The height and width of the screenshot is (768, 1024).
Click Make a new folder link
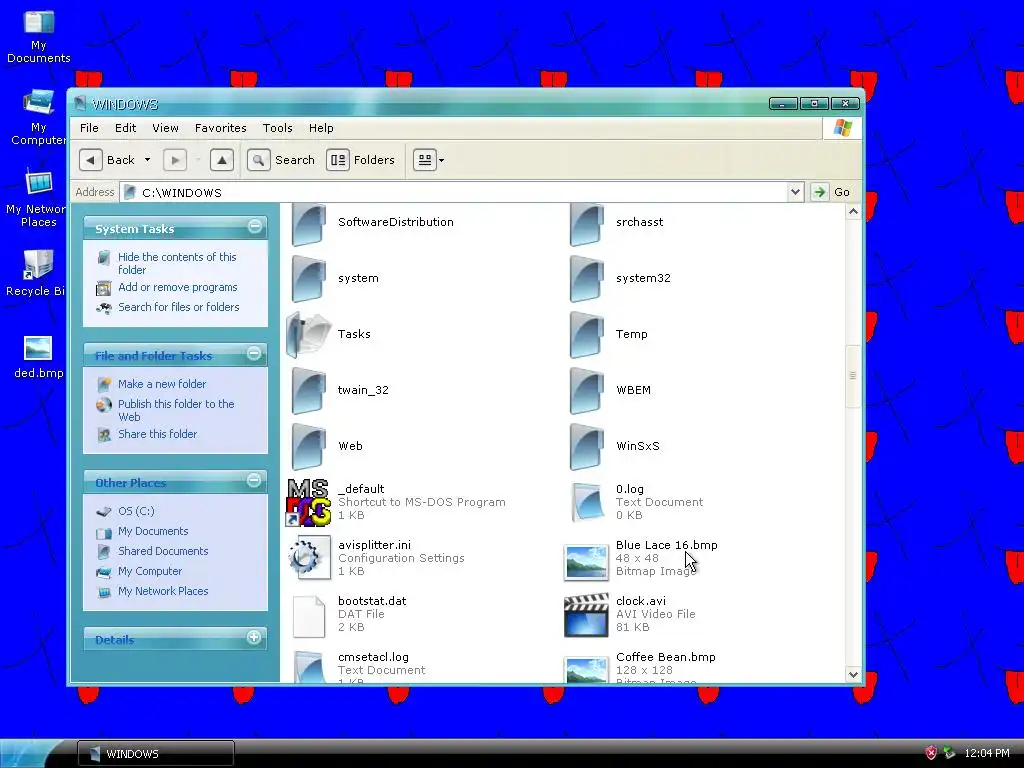162,384
